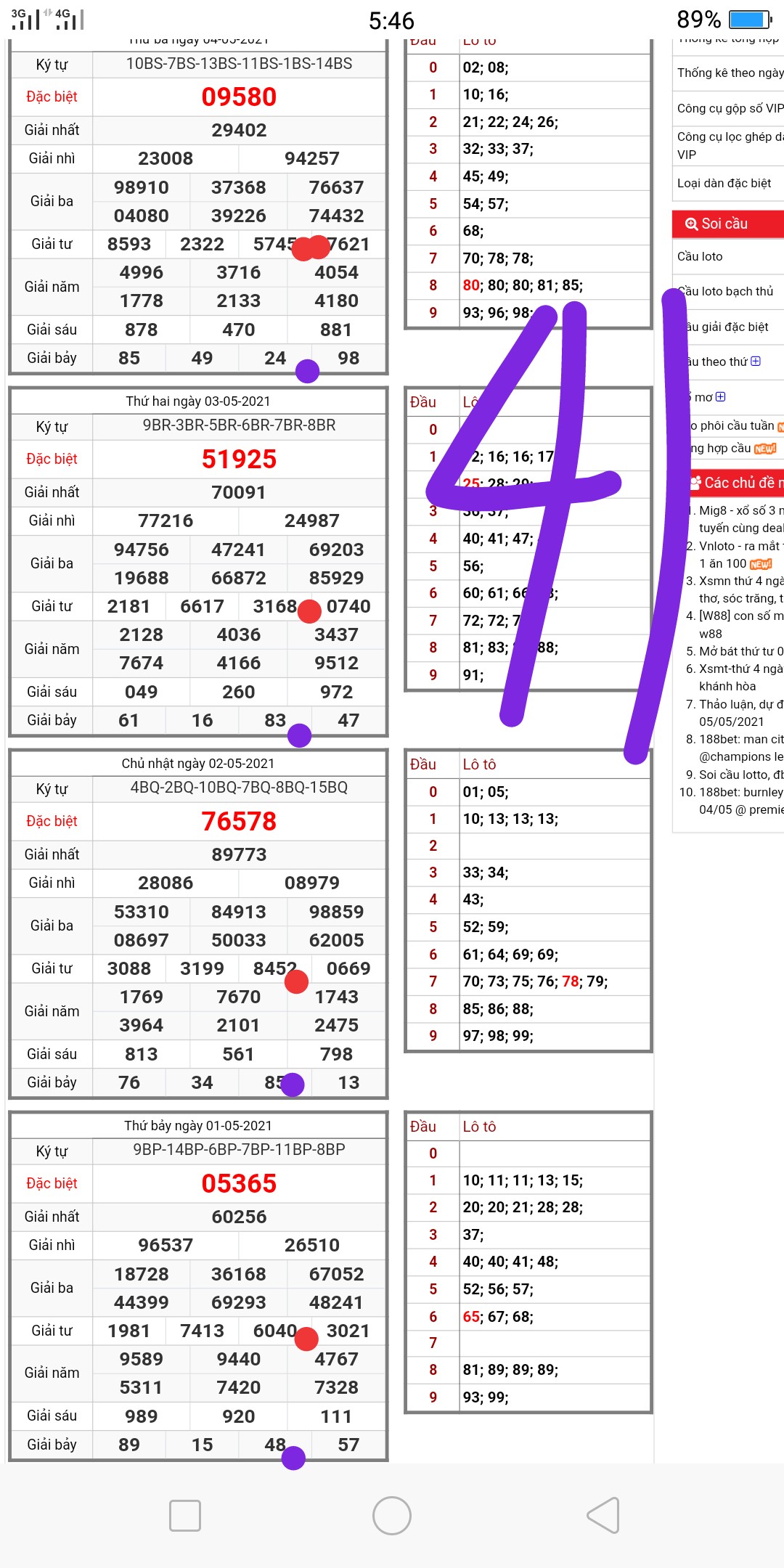This screenshot has width=784, height=1568.
Task: Click the loto row '61; 64; 69; 69;'
Action: (x=511, y=955)
